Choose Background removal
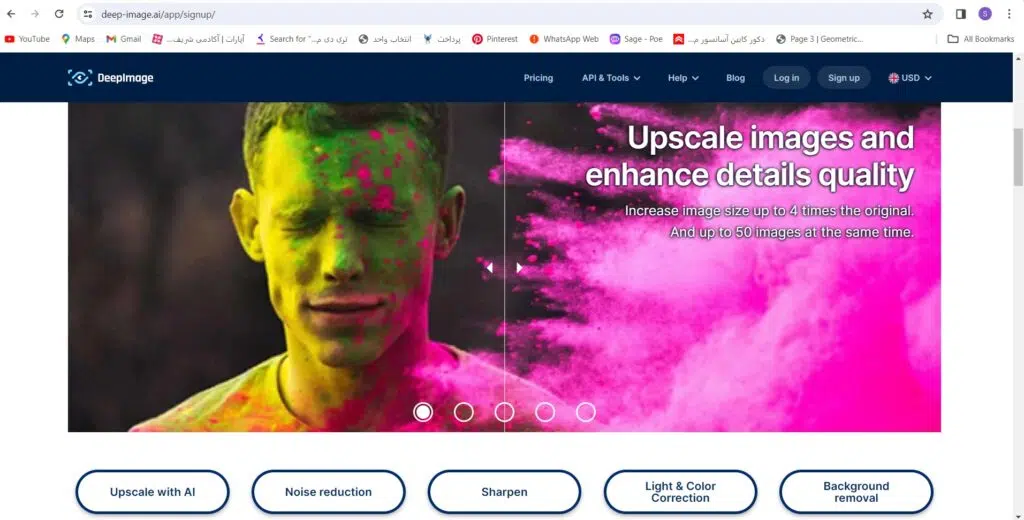This screenshot has width=1024, height=520. point(856,492)
